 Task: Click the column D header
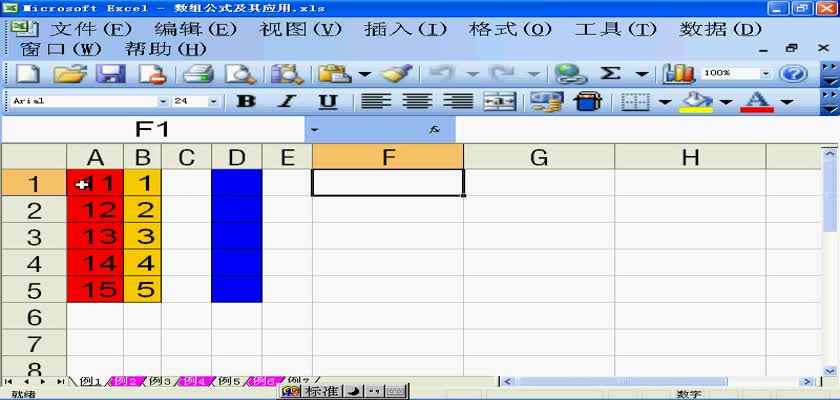(x=236, y=157)
